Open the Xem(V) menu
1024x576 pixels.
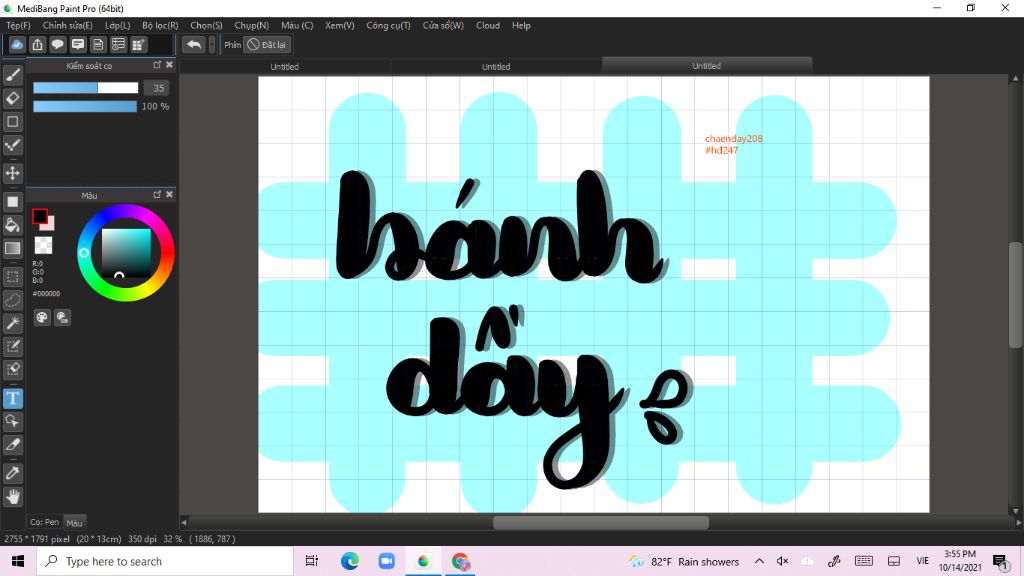point(340,25)
